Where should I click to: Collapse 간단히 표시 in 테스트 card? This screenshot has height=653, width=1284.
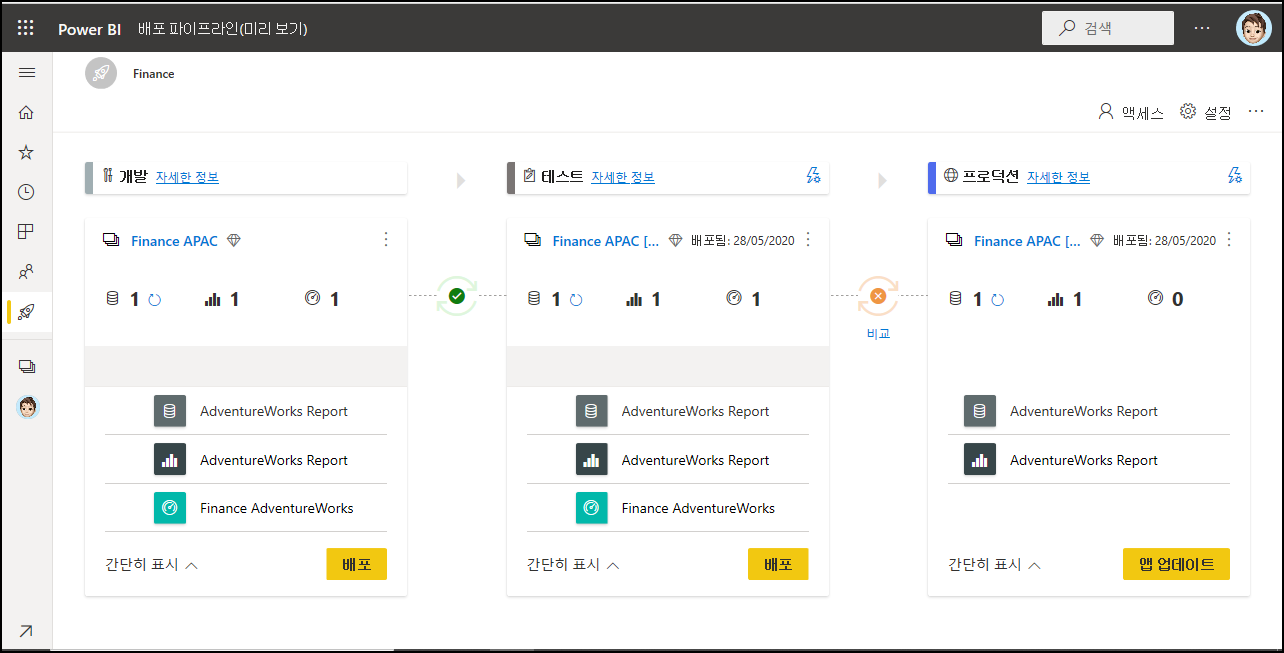pos(574,564)
